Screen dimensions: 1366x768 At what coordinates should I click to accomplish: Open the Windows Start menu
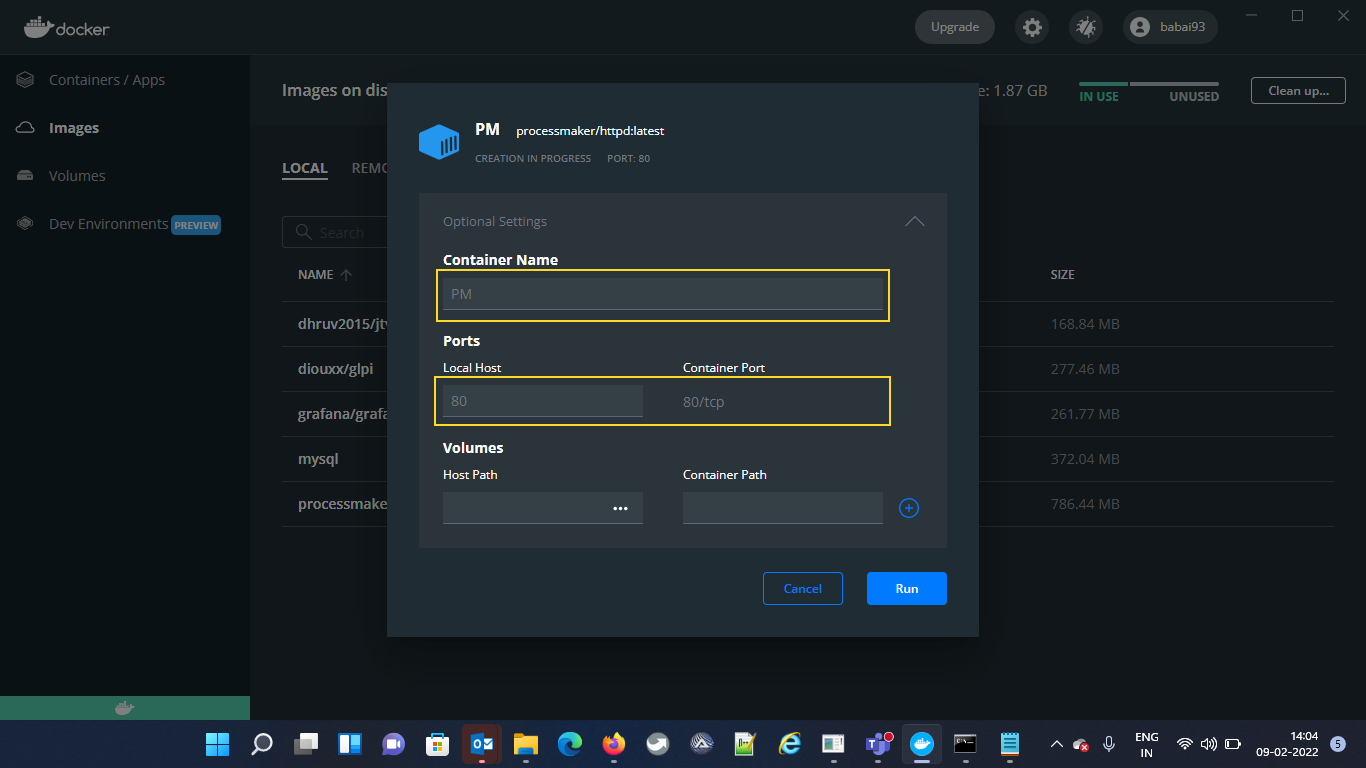point(217,744)
